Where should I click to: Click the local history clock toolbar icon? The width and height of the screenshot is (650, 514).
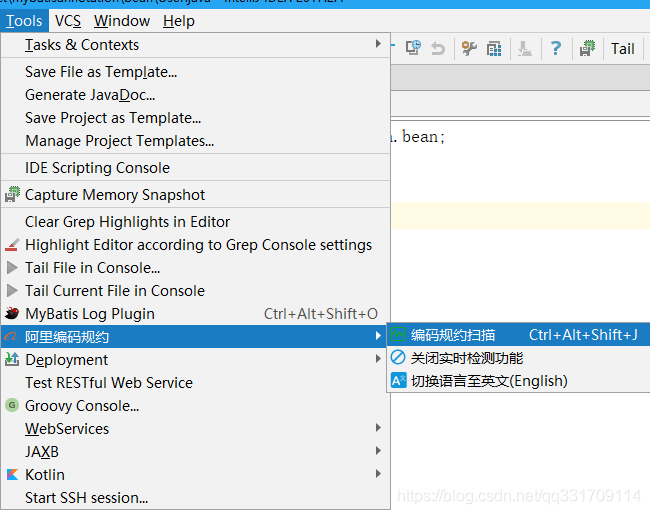click(413, 48)
